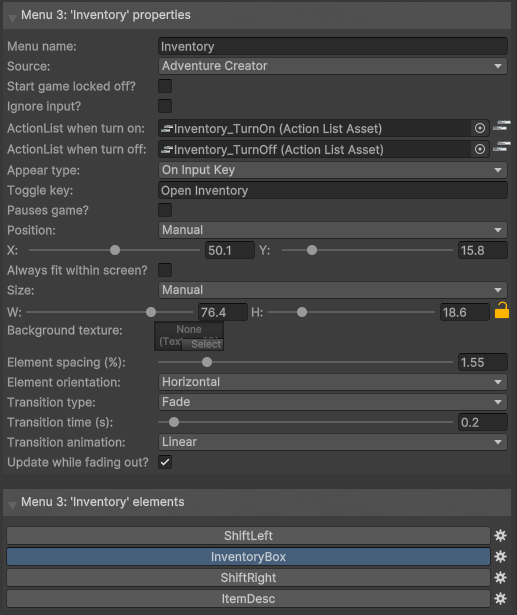Viewport: 517px width, 615px height.
Task: Select the ItemDesc element button
Action: pyautogui.click(x=248, y=599)
